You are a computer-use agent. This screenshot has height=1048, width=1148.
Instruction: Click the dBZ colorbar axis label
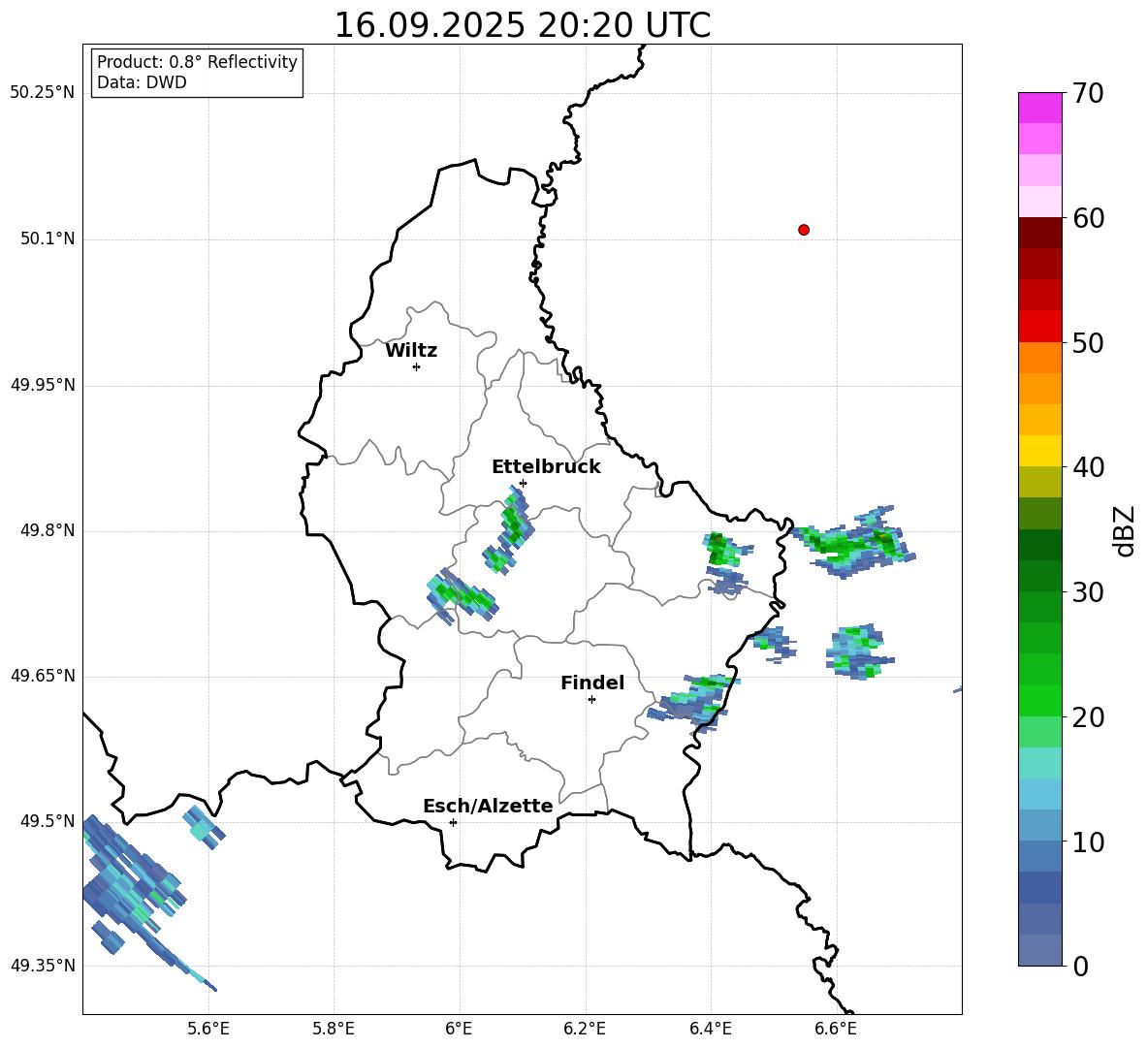pyautogui.click(x=1126, y=530)
